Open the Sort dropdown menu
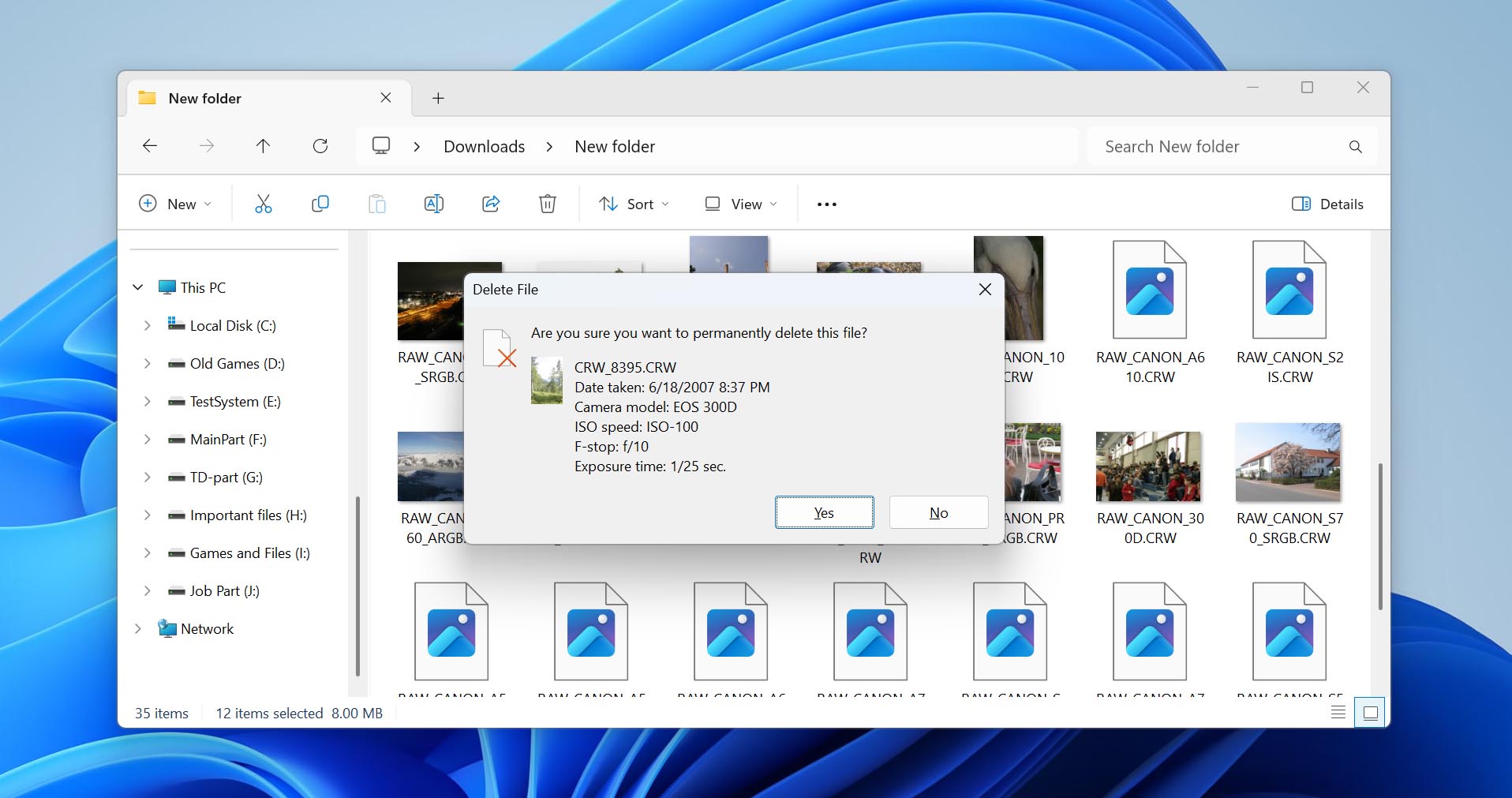This screenshot has width=1512, height=798. (x=634, y=204)
